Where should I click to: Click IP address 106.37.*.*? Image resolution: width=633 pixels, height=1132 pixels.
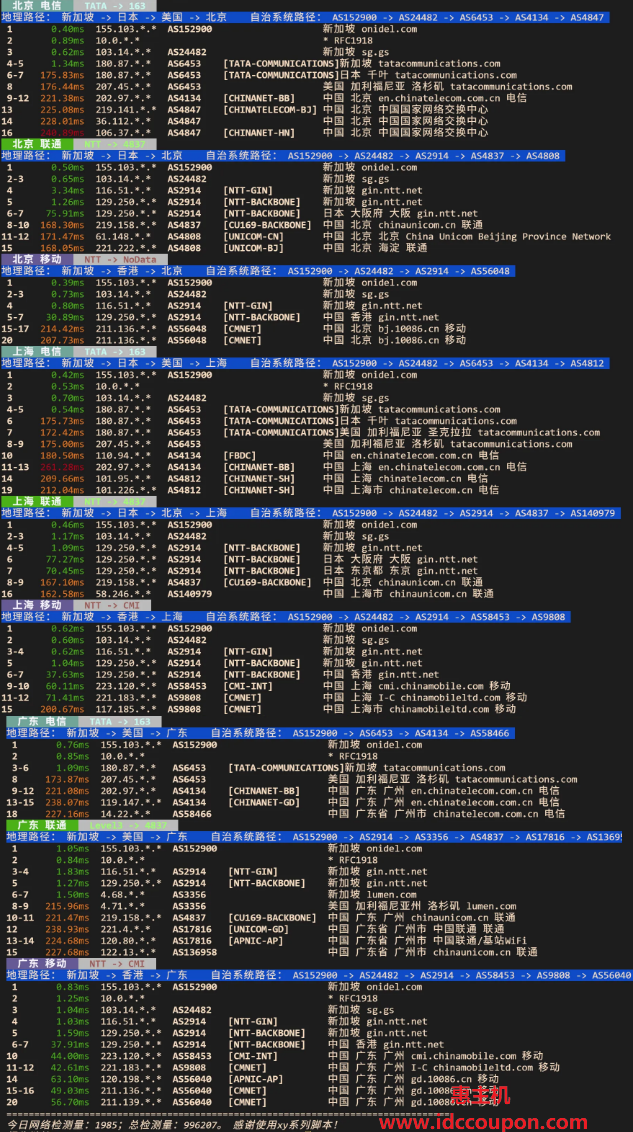click(123, 133)
